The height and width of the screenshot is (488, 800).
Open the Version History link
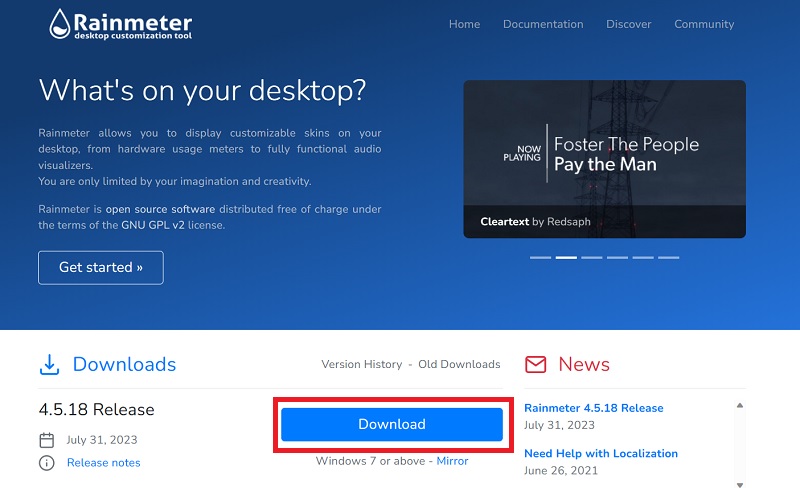point(362,364)
